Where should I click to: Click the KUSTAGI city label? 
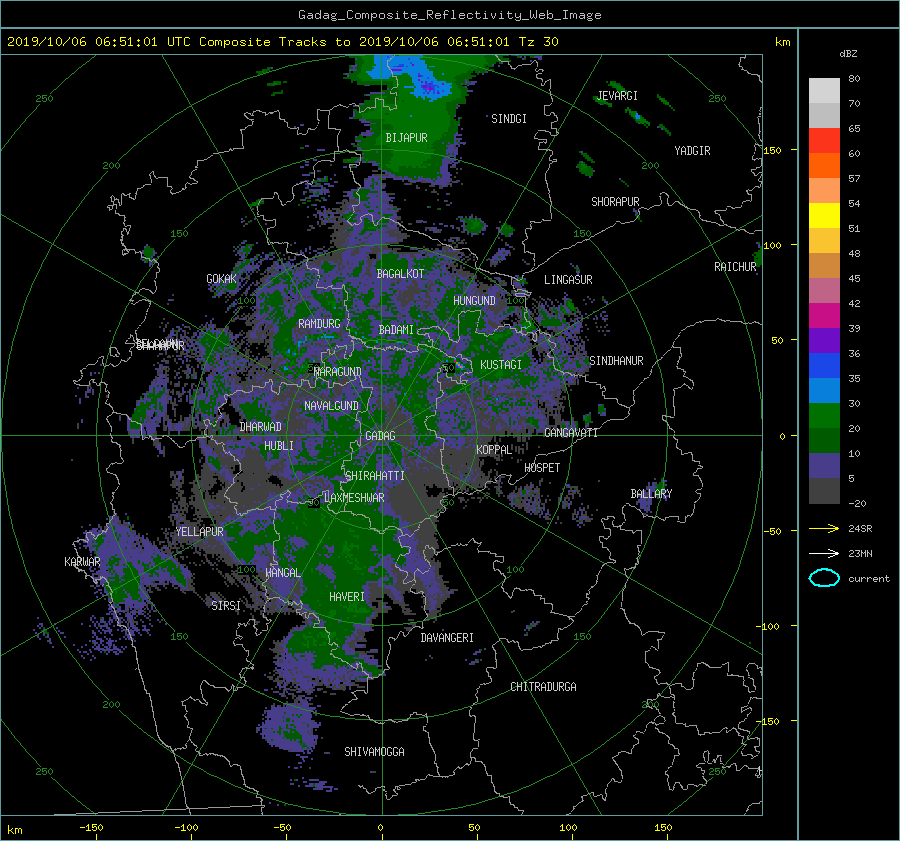tap(501, 365)
